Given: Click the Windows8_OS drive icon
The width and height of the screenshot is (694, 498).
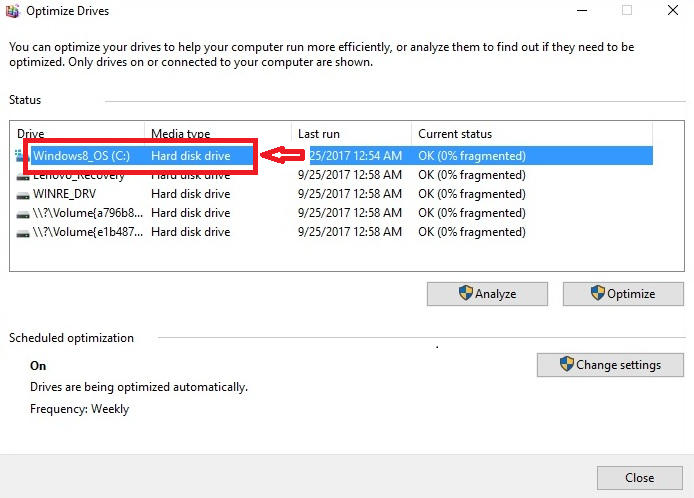Looking at the screenshot, I should 19,155.
